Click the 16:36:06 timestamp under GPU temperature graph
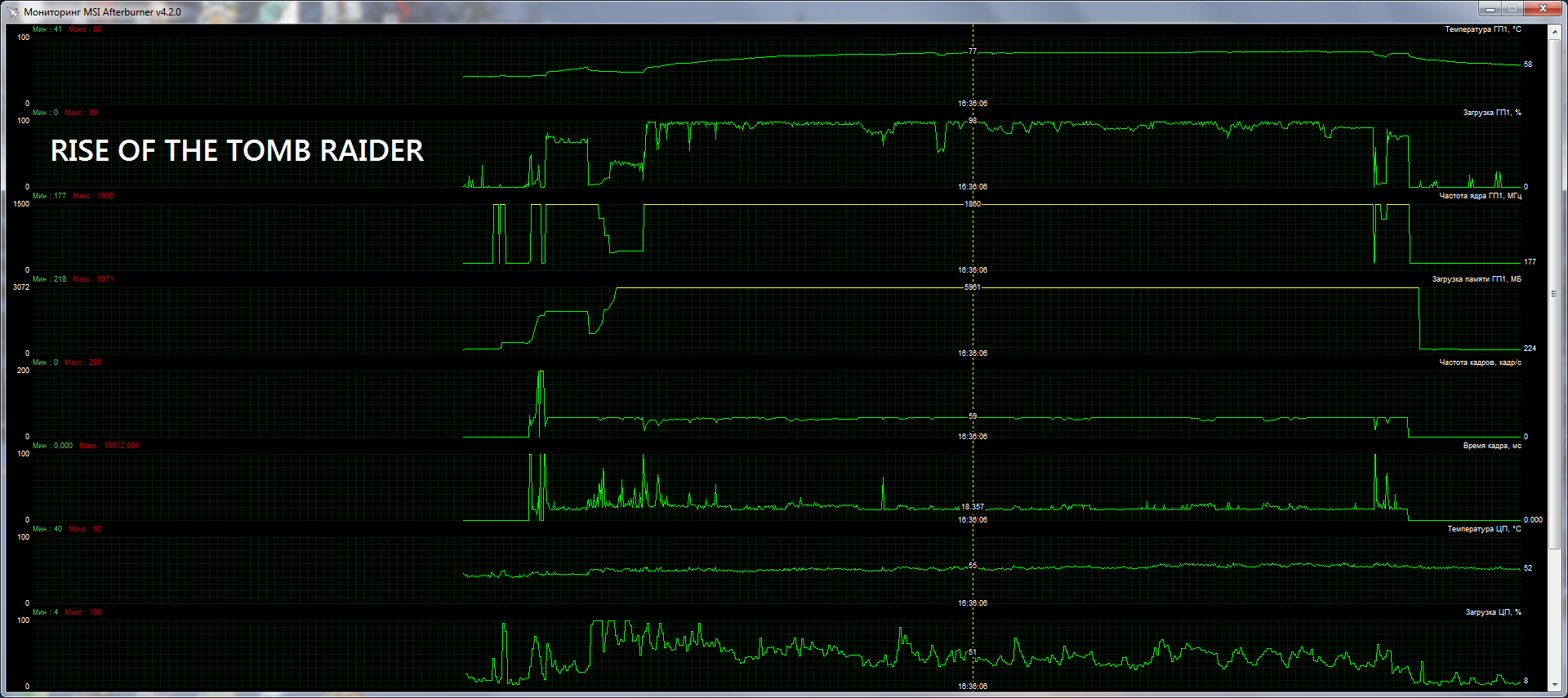 click(973, 104)
